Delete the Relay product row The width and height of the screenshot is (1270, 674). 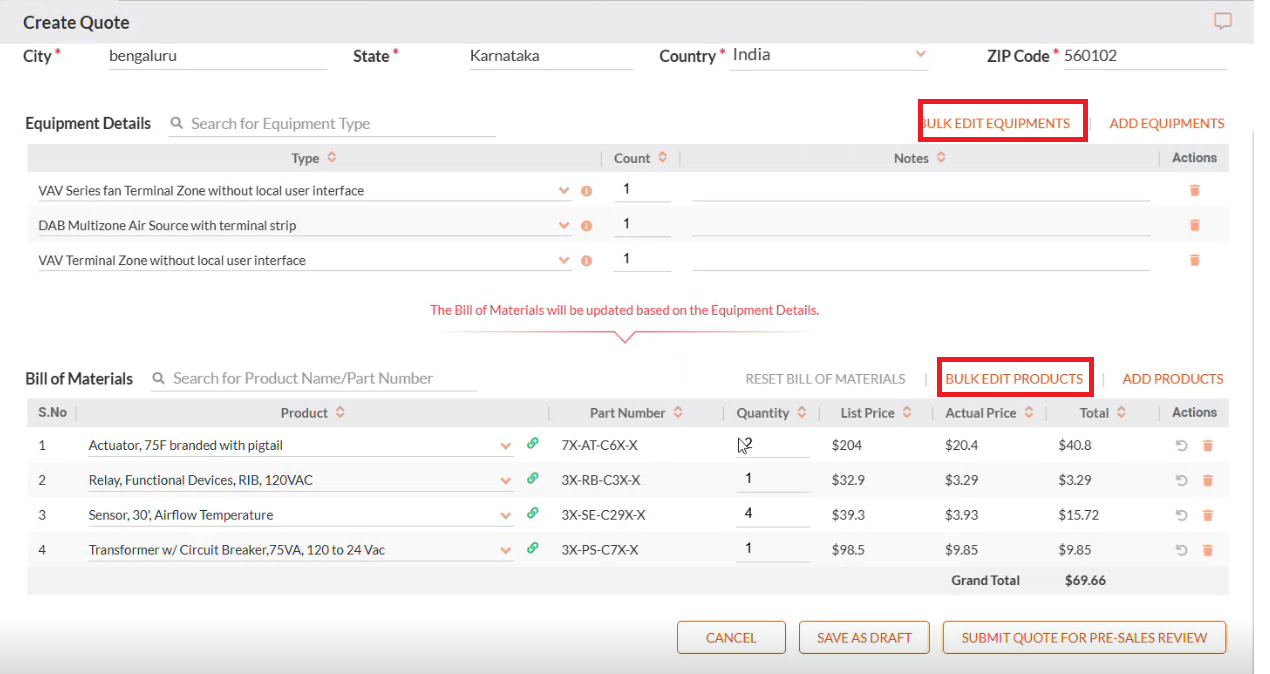point(1207,480)
